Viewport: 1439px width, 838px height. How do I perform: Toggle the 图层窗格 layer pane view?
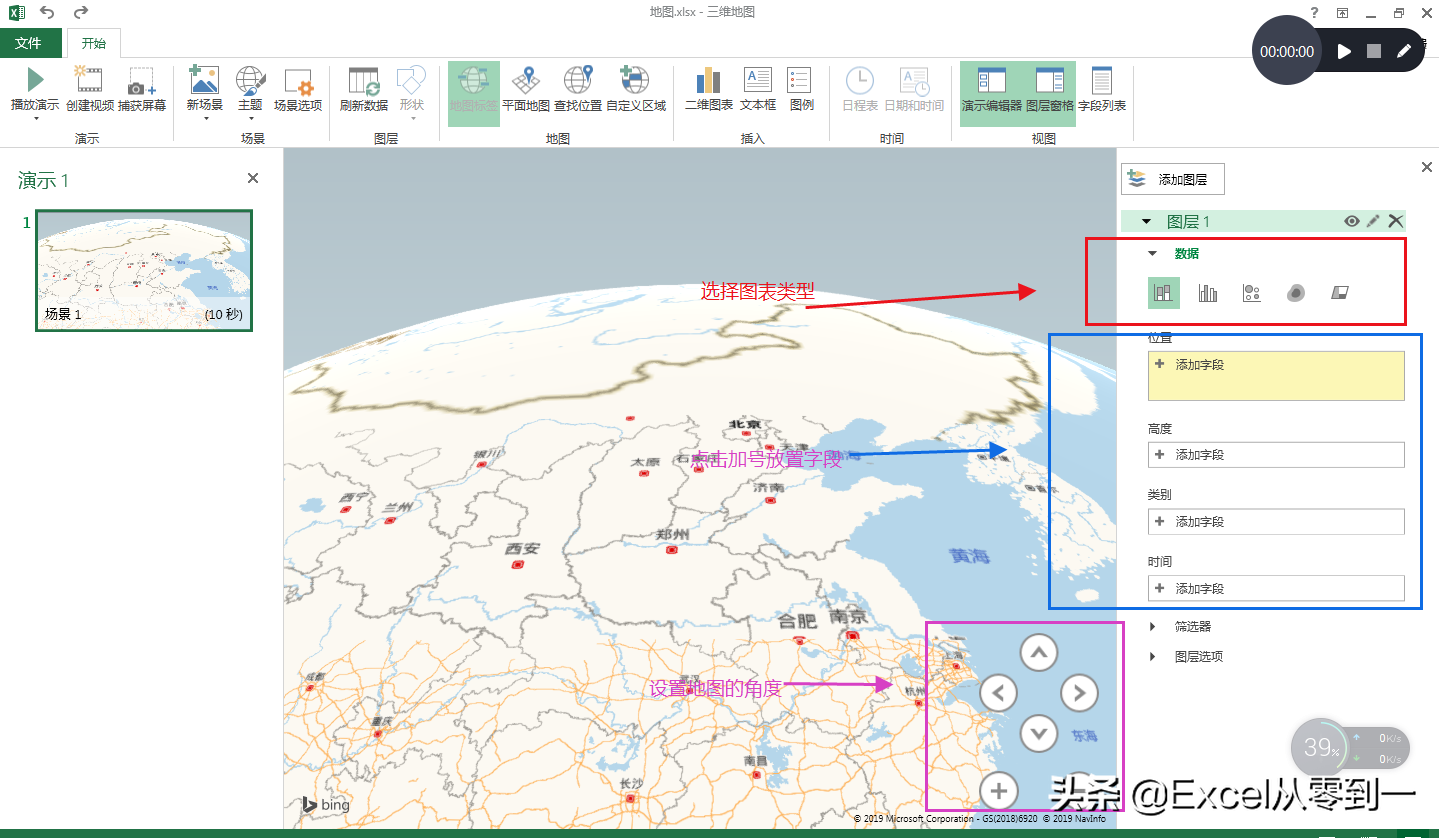[1049, 88]
